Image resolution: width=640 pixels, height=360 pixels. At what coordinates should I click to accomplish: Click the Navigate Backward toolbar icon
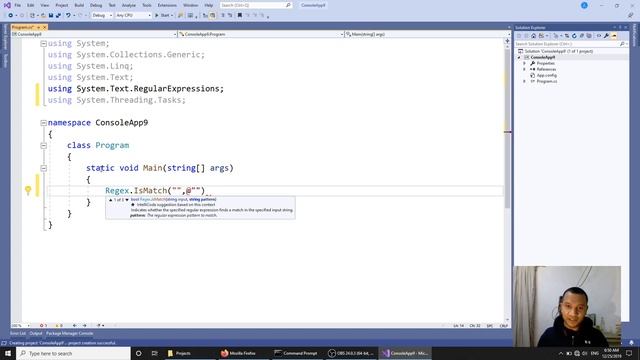point(10,16)
